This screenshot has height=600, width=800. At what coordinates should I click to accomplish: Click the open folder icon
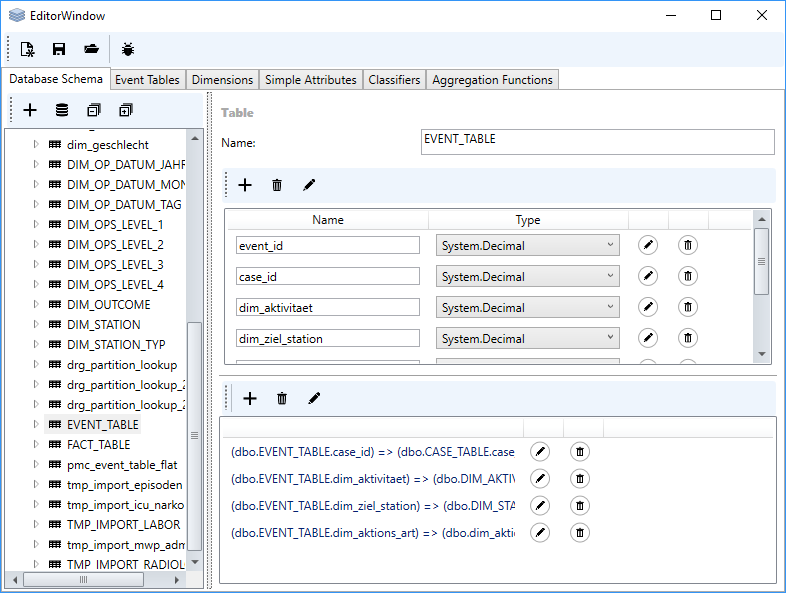91,48
